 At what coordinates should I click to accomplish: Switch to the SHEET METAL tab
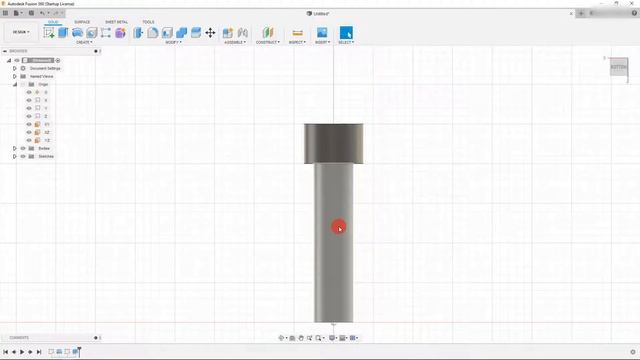(x=116, y=22)
